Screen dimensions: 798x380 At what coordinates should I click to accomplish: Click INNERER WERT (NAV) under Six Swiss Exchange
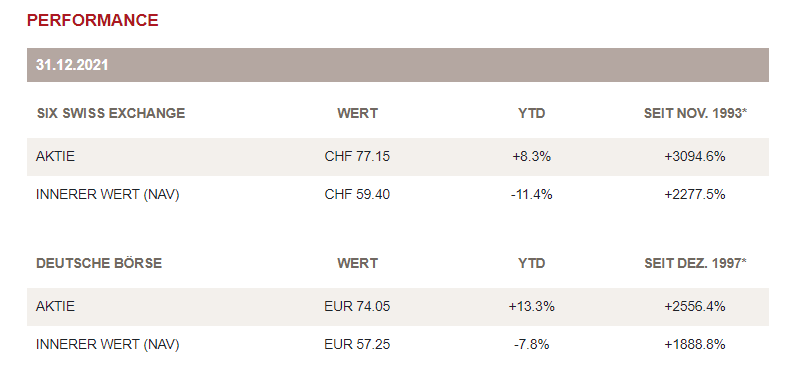(108, 194)
